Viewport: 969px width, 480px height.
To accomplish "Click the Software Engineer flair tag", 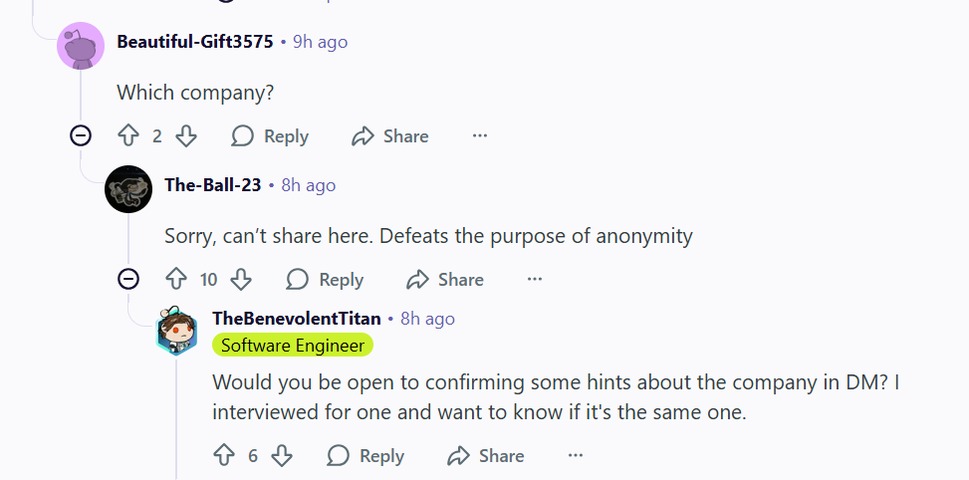I will 293,345.
